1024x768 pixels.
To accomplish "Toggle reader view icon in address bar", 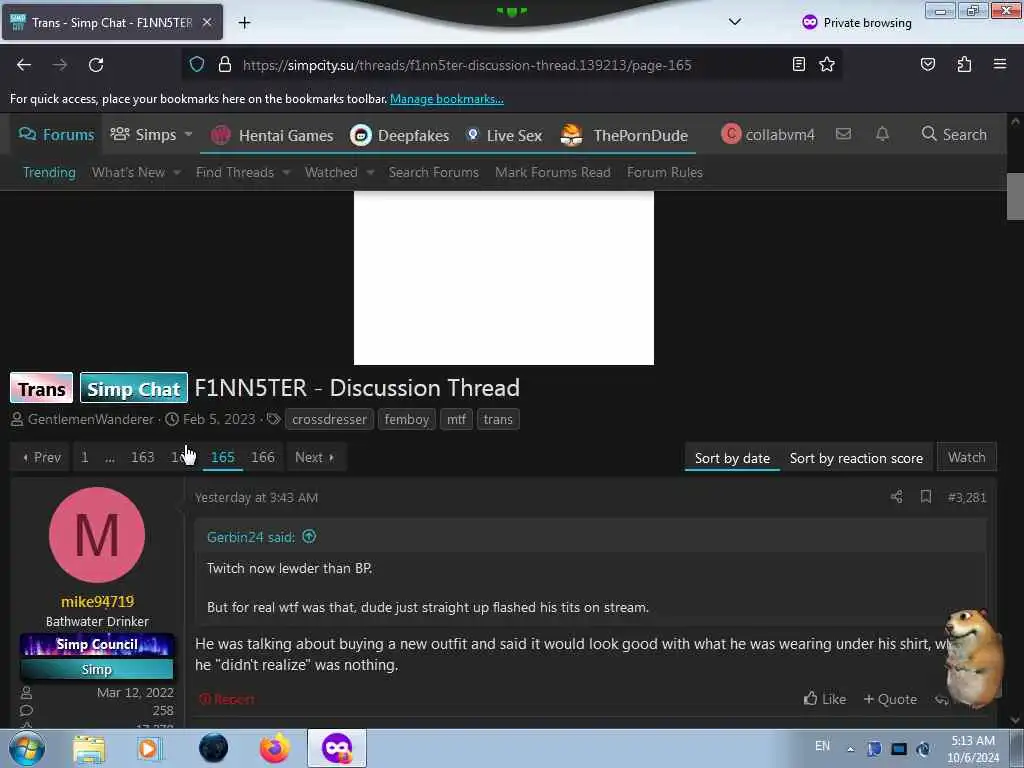I will click(799, 64).
